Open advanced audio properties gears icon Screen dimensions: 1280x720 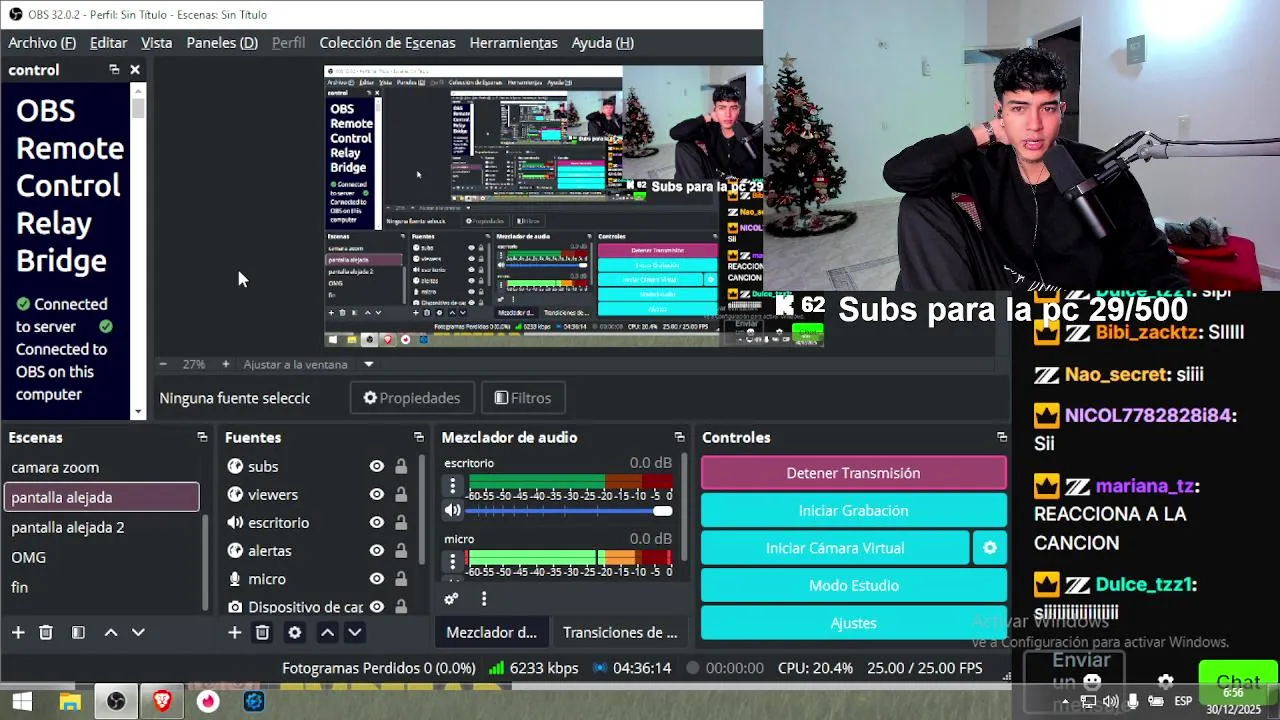[451, 599]
